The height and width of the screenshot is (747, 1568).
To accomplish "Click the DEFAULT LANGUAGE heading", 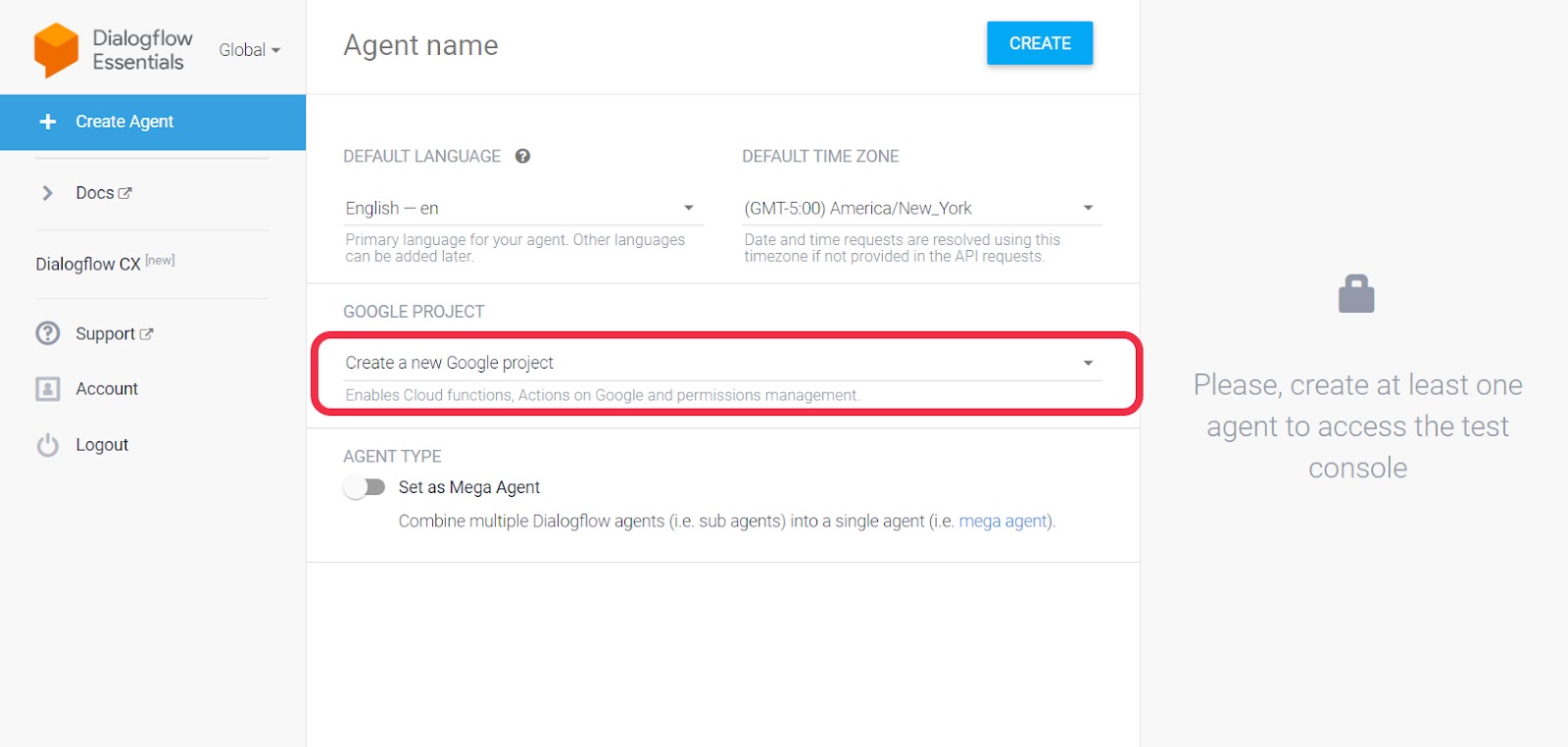I will [x=421, y=156].
